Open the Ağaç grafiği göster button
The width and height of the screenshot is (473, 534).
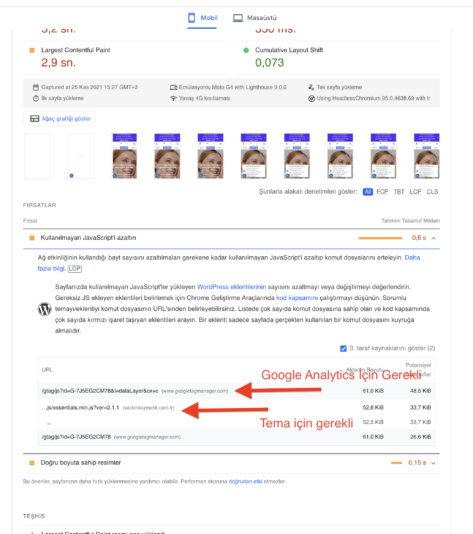59,119
